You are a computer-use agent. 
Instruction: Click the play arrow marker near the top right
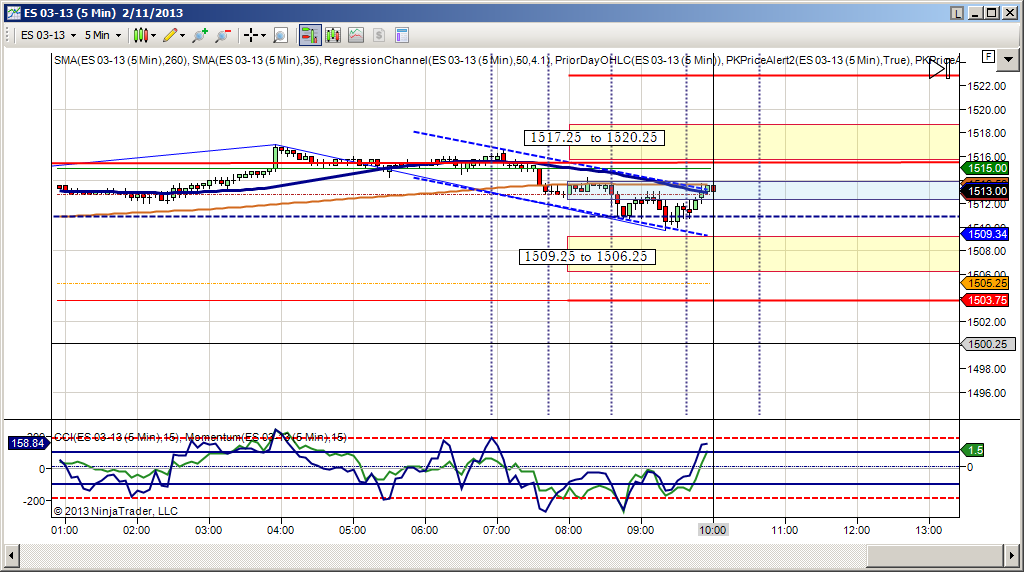(x=940, y=69)
